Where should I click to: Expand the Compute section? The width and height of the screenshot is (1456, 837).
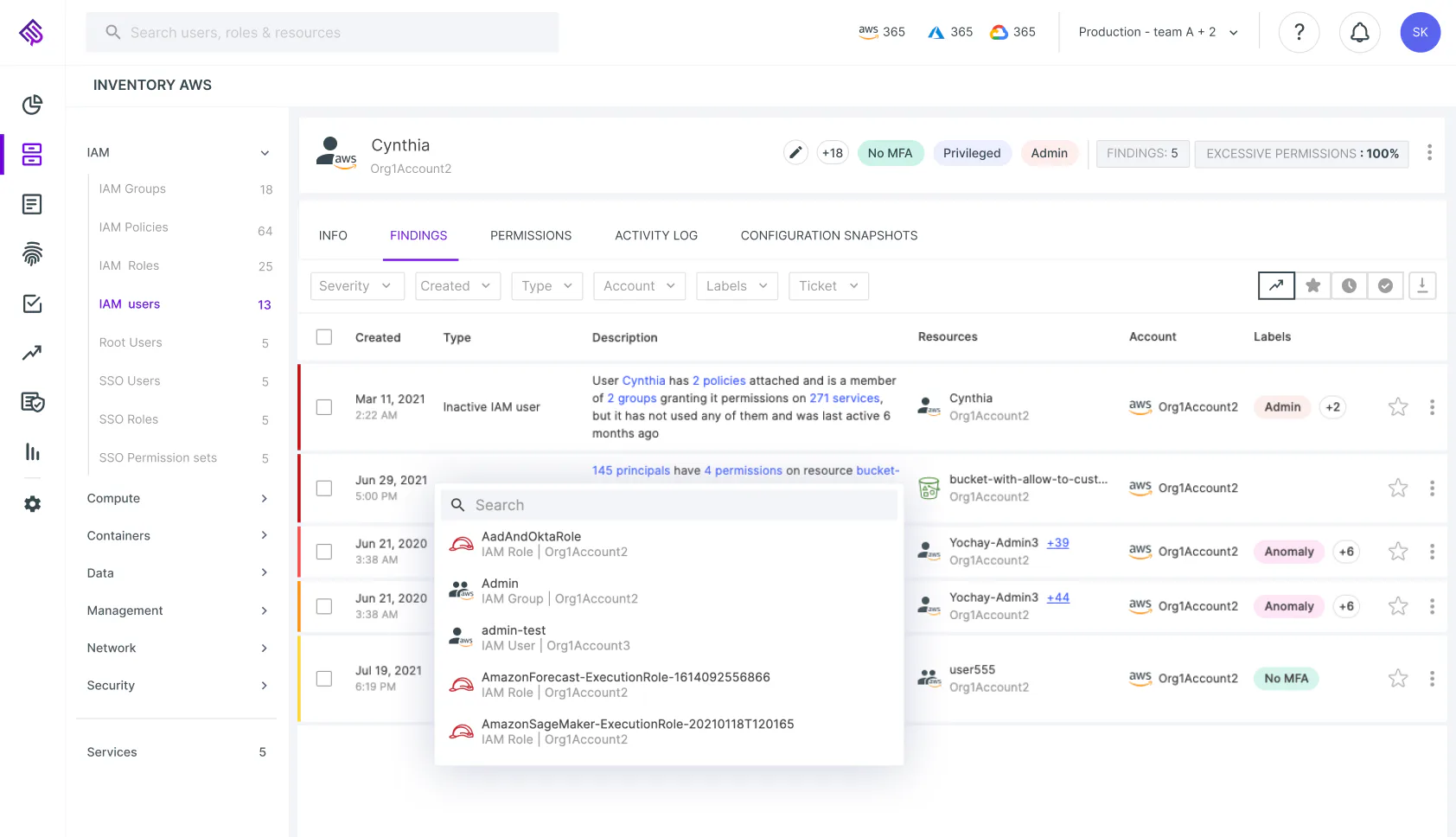coord(177,498)
